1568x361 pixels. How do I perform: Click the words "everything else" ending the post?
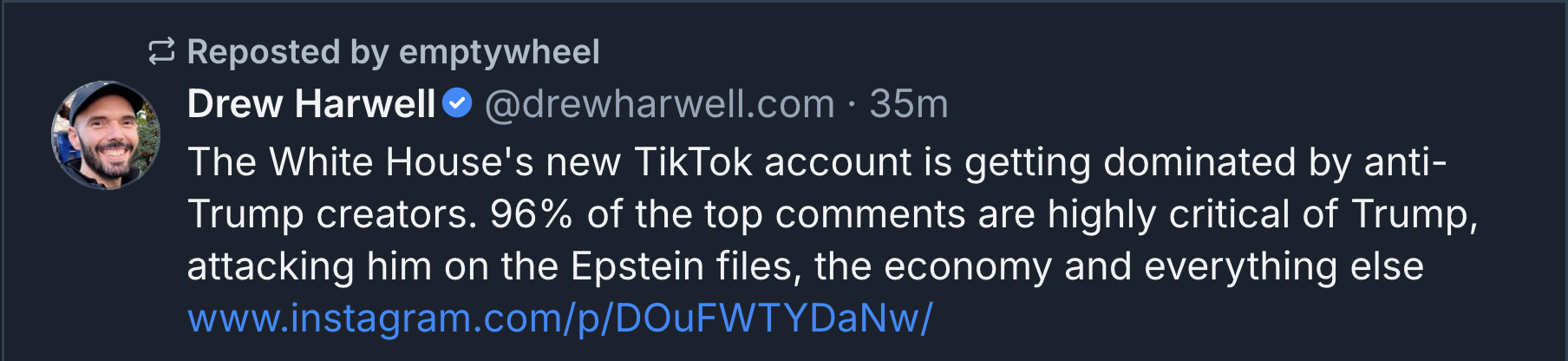point(1284,266)
